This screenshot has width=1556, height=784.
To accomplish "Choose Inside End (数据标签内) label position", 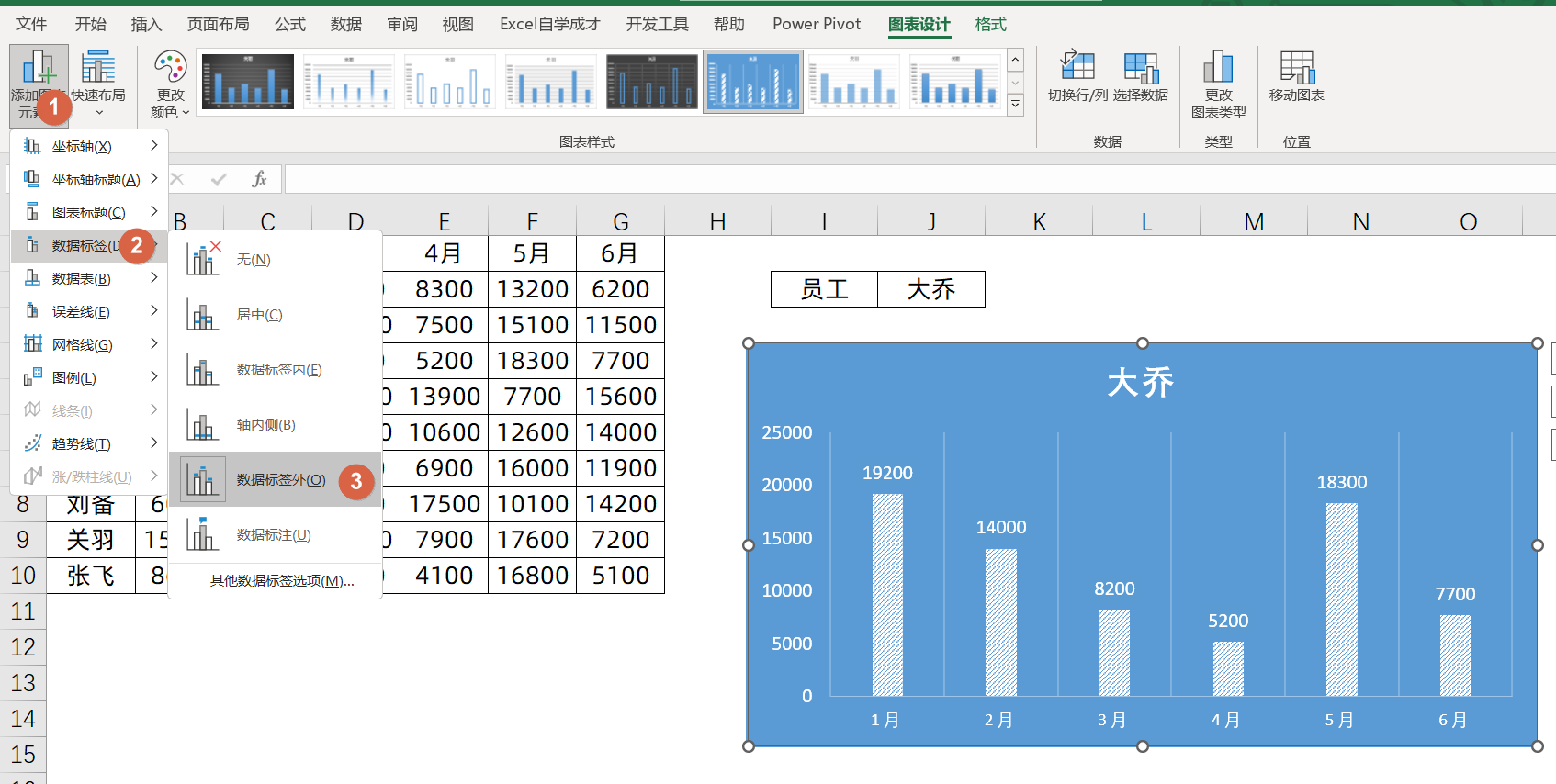I will (276, 370).
